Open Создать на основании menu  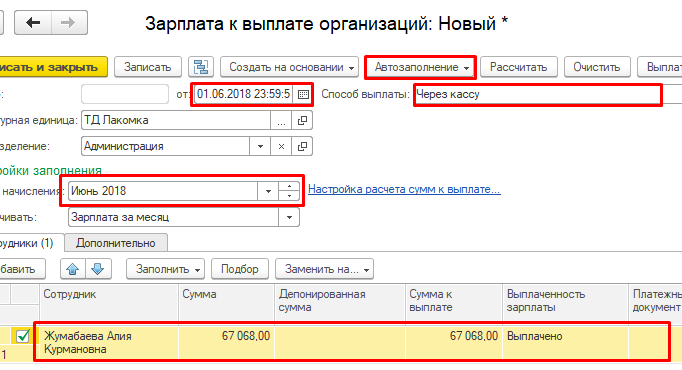coord(289,67)
